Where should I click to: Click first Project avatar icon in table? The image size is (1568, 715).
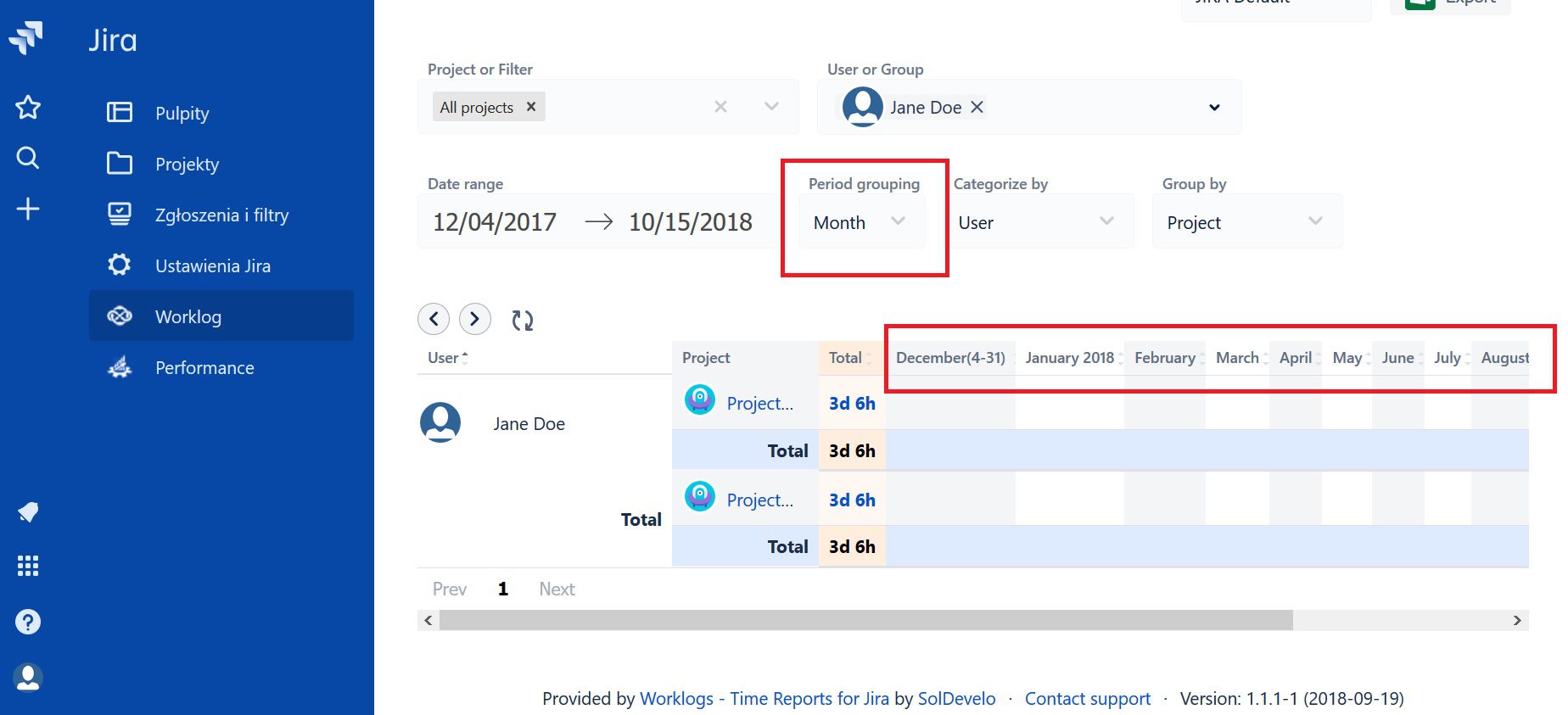click(x=700, y=399)
